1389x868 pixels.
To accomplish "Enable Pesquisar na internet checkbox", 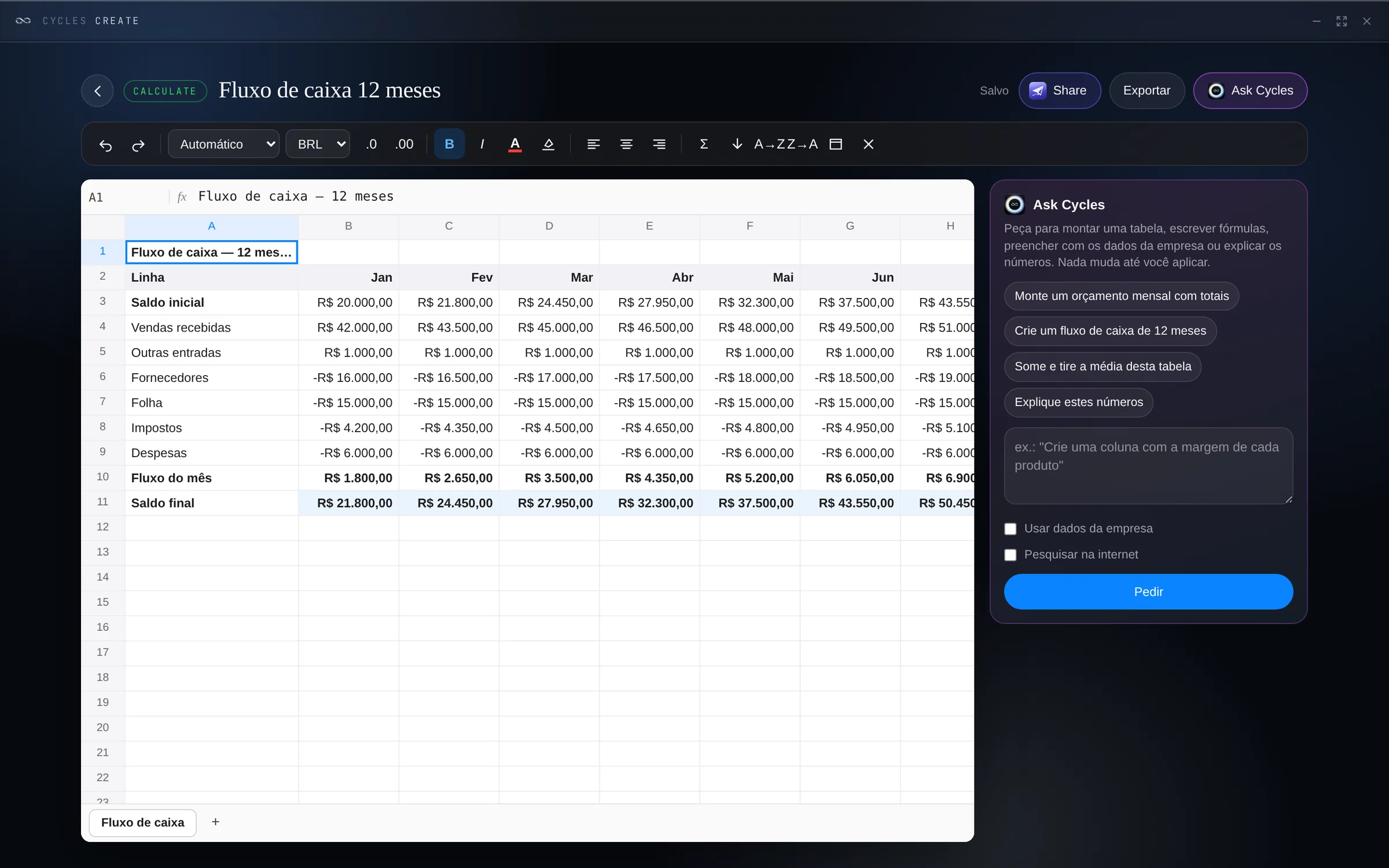I will [1010, 555].
